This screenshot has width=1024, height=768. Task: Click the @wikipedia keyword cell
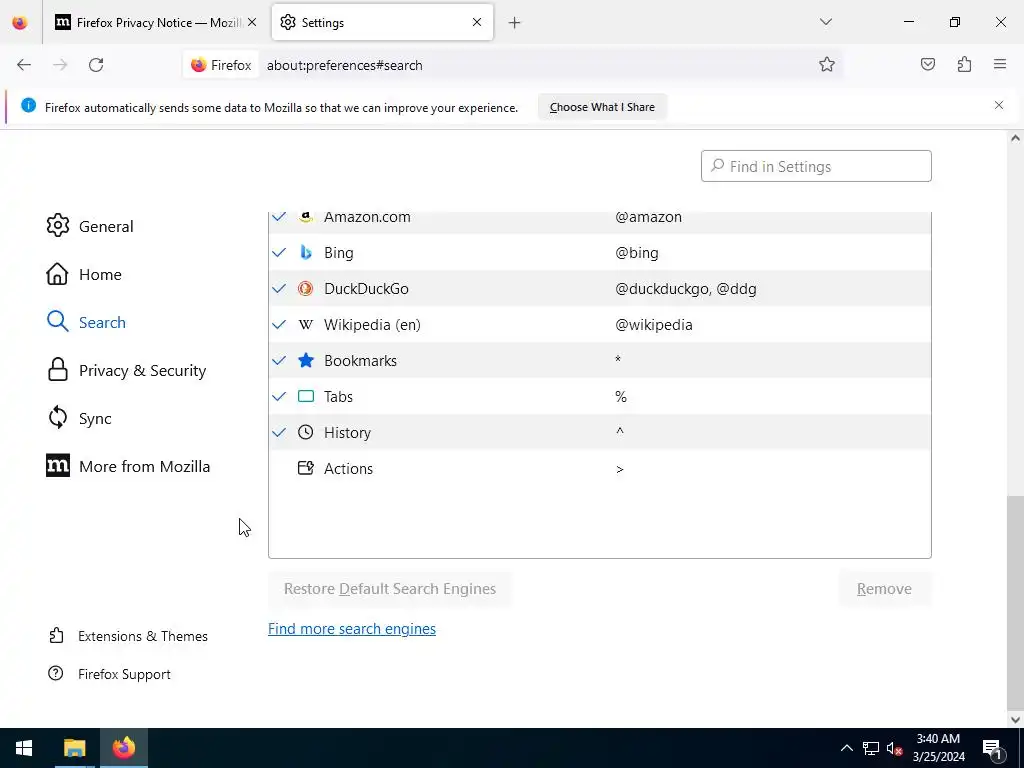click(654, 325)
